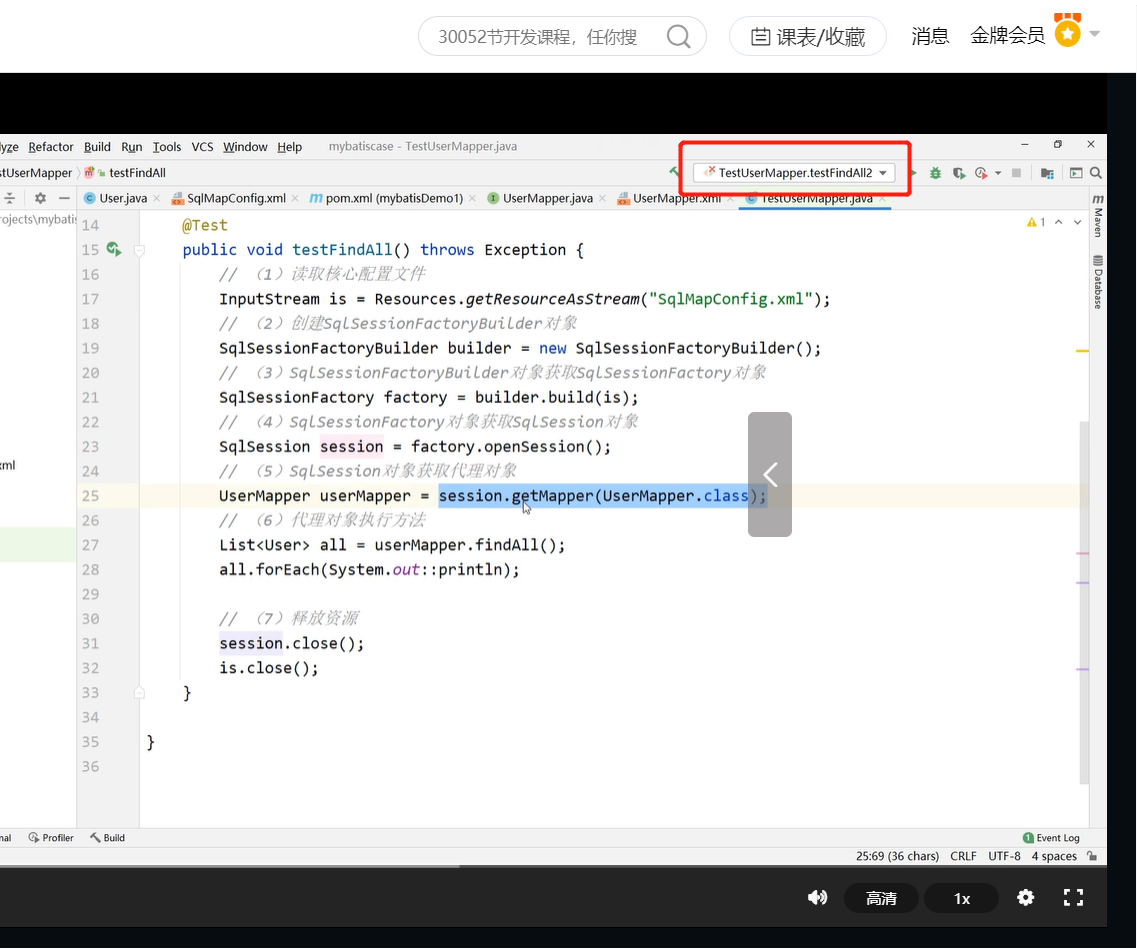Open the Run menu
This screenshot has width=1137, height=949.
131,146
